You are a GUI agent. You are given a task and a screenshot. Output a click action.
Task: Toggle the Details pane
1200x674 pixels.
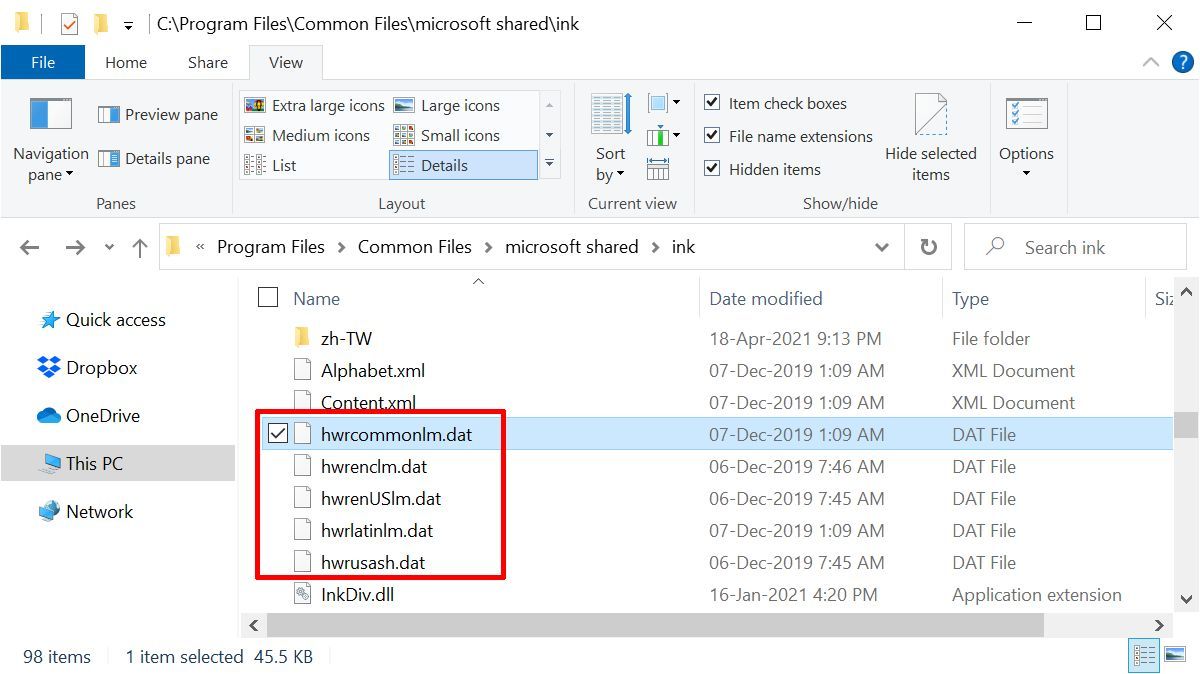(156, 158)
